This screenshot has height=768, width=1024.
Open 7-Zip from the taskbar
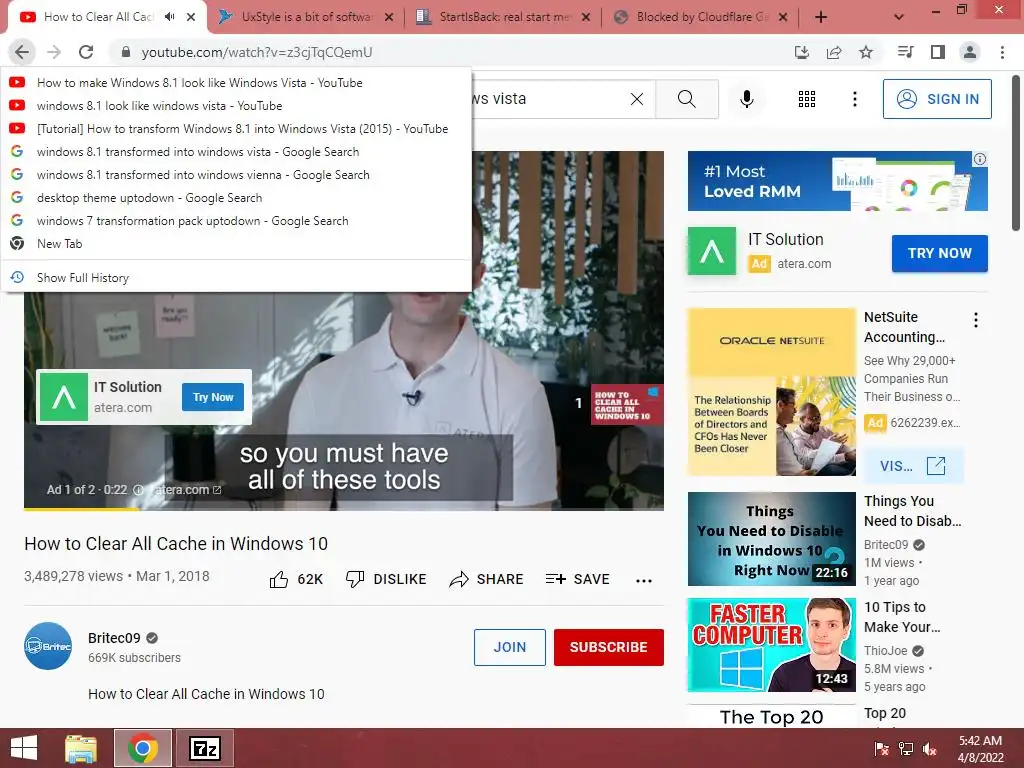coord(204,748)
